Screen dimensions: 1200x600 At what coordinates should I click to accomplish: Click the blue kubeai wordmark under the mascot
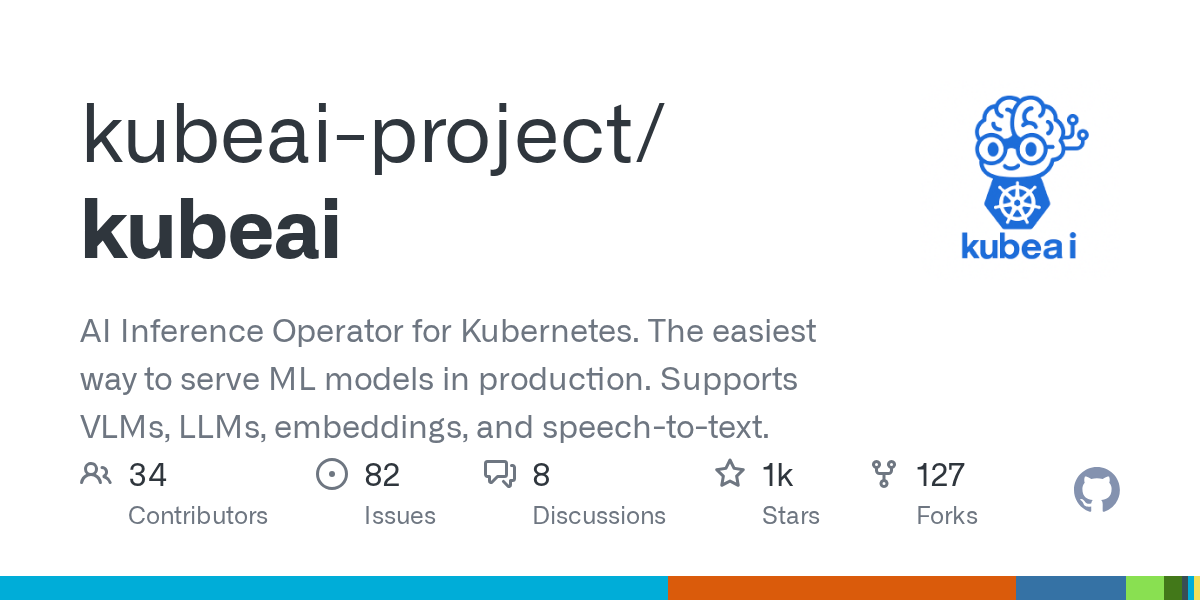(1018, 246)
